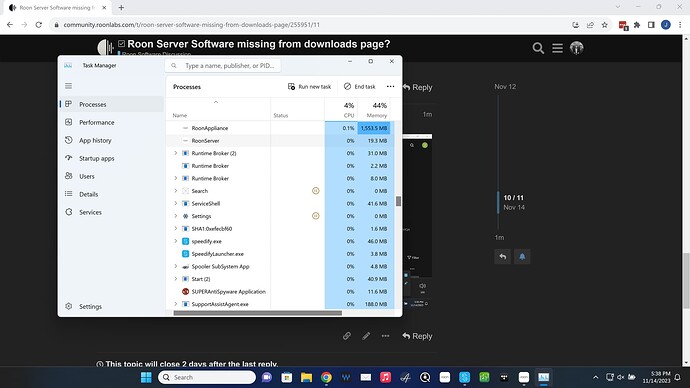Show more post actions ellipsis
Screen dimensions: 690x388
tap(385, 336)
